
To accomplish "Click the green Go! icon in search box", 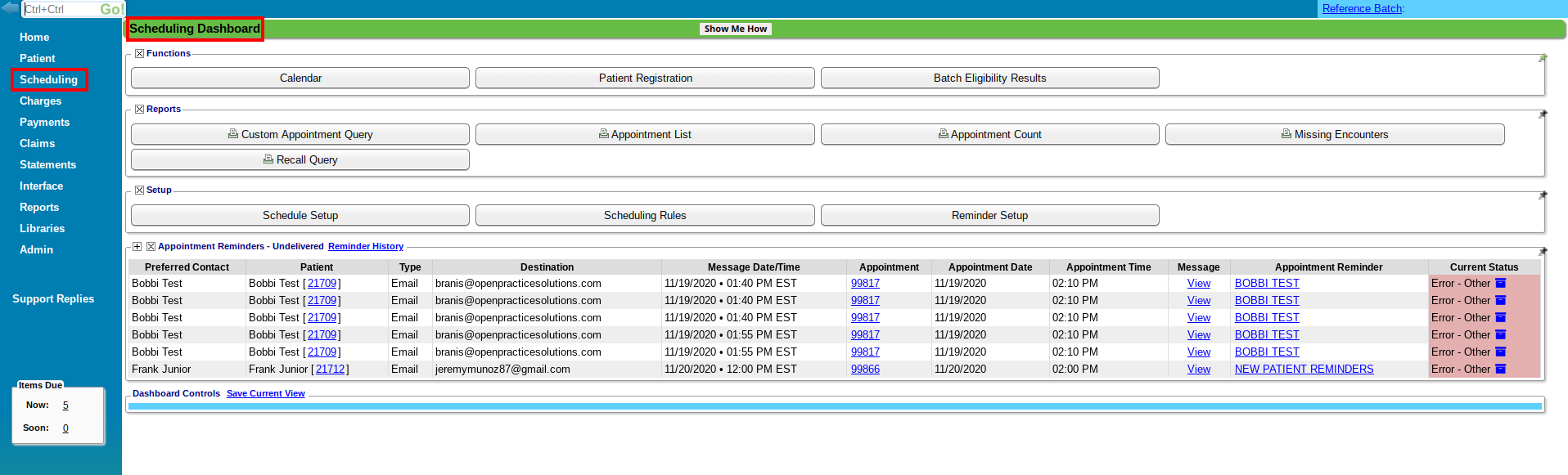I will [x=111, y=9].
